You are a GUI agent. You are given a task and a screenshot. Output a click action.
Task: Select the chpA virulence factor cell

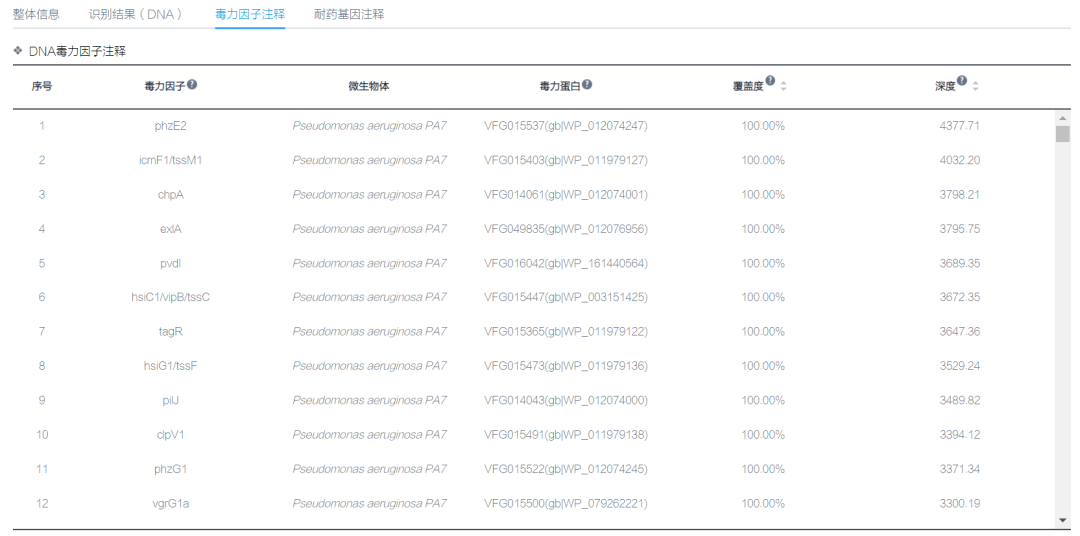pyautogui.click(x=170, y=195)
